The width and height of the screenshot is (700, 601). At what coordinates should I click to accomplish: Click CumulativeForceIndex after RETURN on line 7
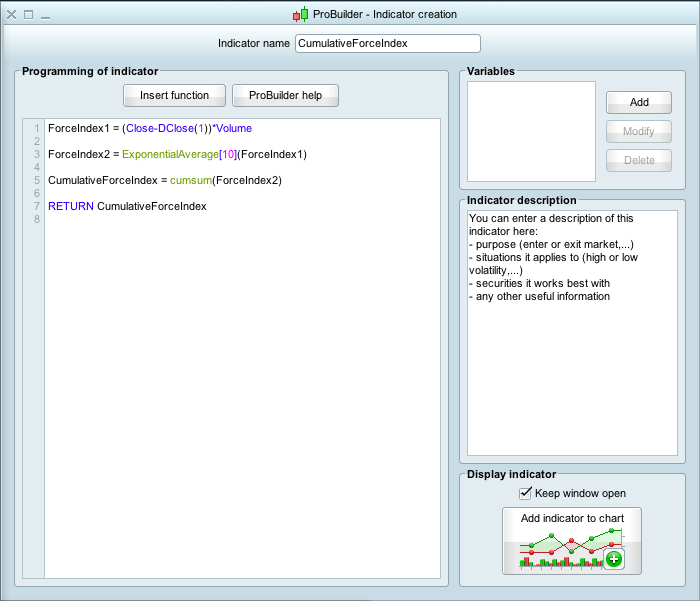click(152, 206)
